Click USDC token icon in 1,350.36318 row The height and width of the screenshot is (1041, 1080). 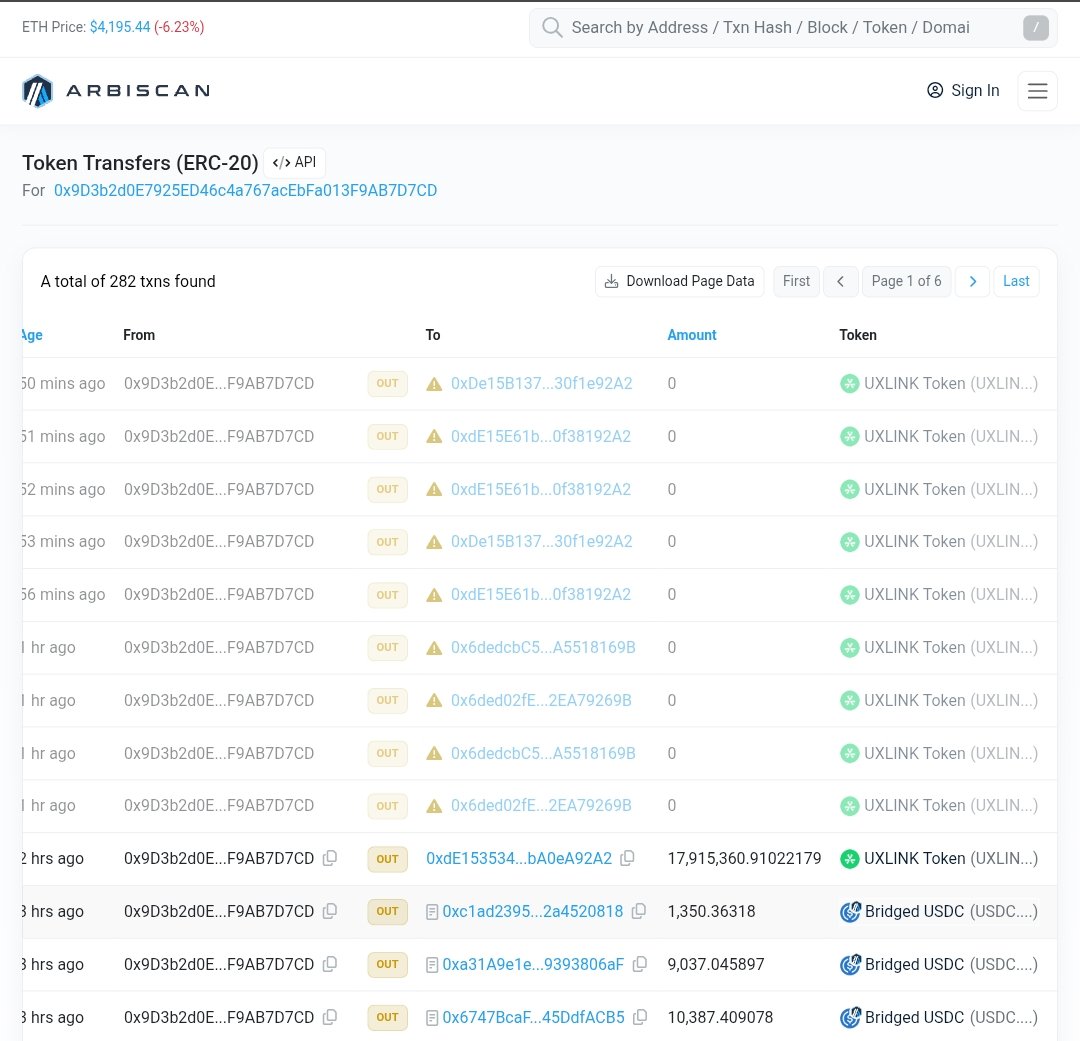(850, 911)
